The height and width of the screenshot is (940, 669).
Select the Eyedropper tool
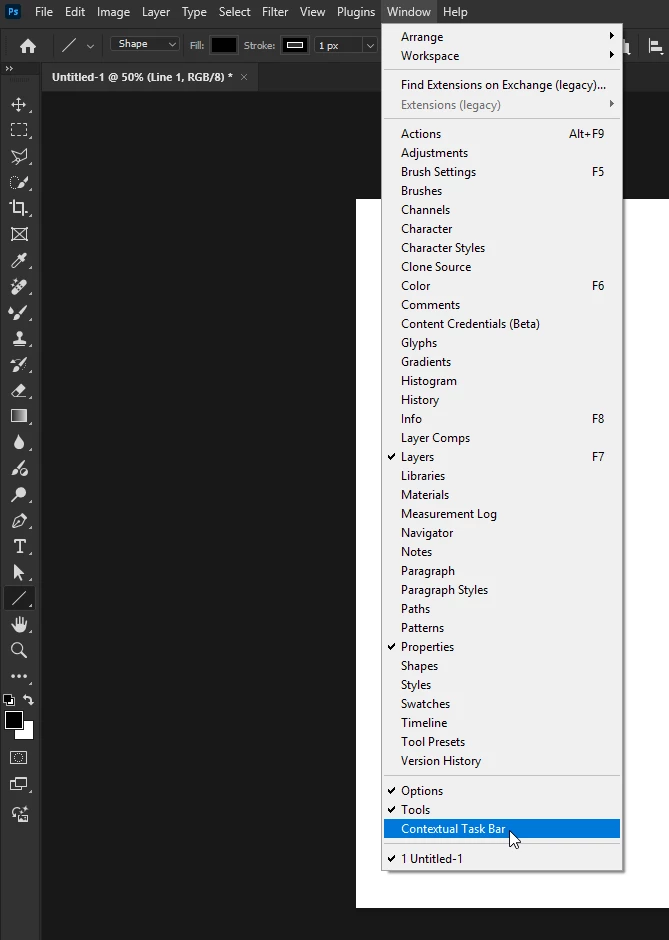(19, 260)
